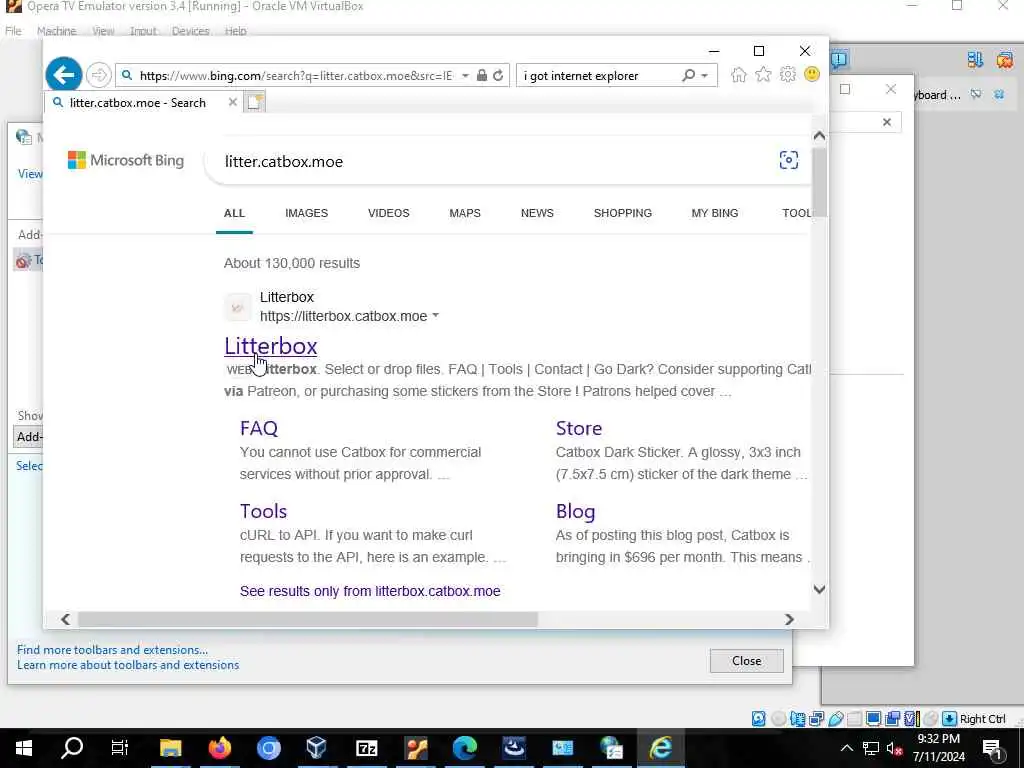
Task: Open Microsoft Edge from the taskbar
Action: [464, 748]
